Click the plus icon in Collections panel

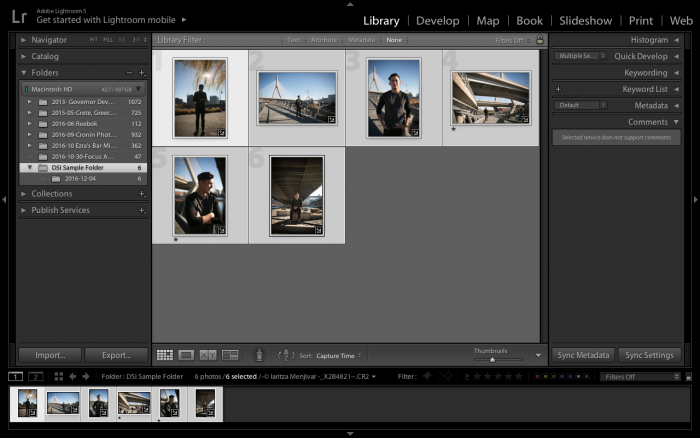[x=142, y=194]
